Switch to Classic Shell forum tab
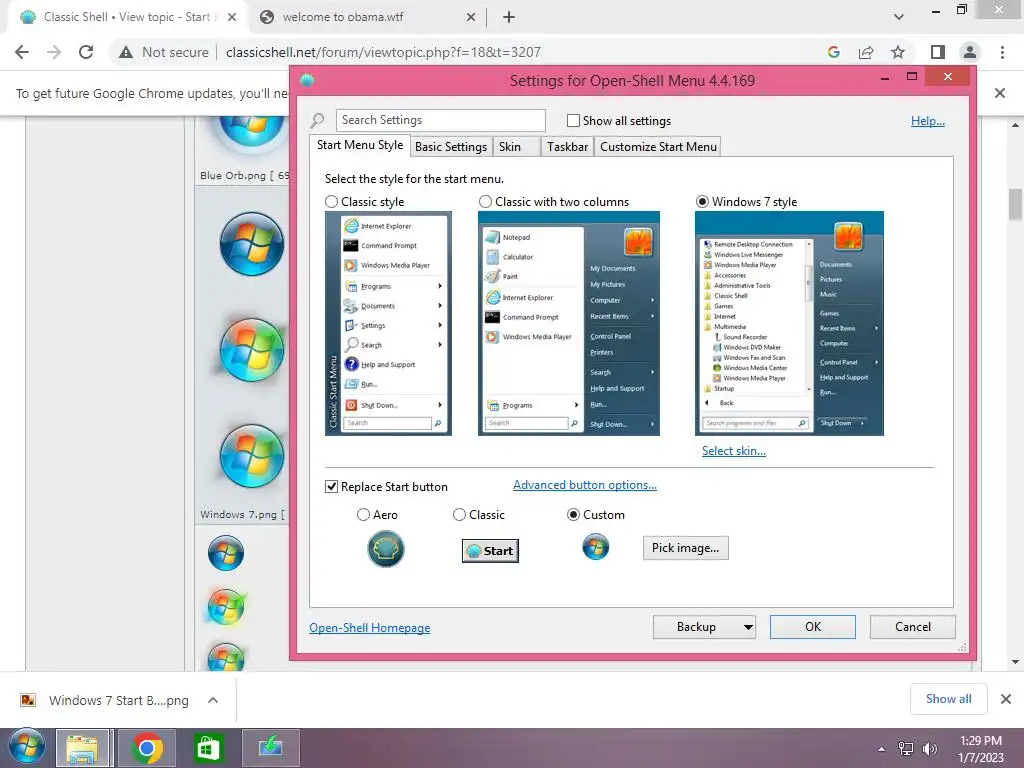Image resolution: width=1024 pixels, height=768 pixels. tap(127, 17)
